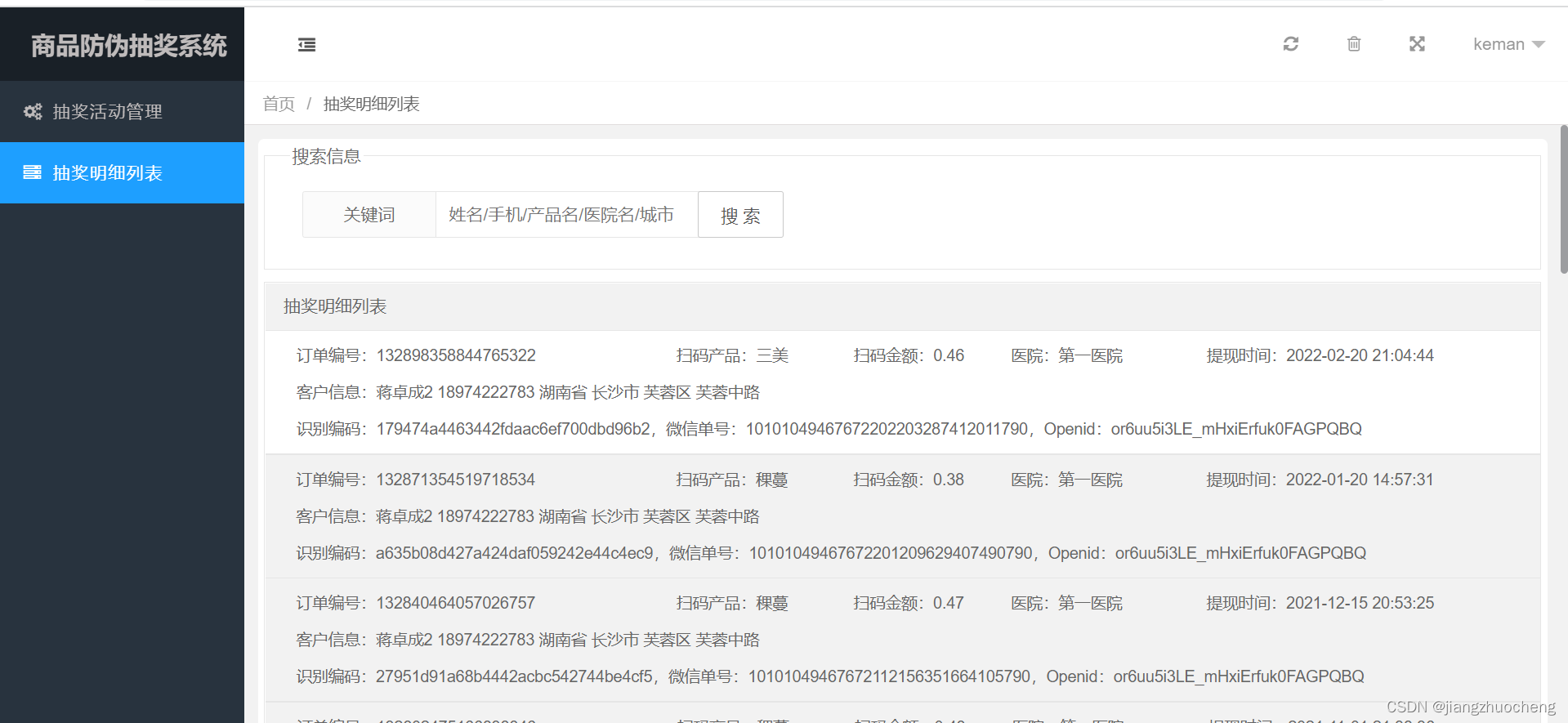
Task: Click identification code a635b08d427a424daf059242e44c4ec9
Action: pos(515,553)
